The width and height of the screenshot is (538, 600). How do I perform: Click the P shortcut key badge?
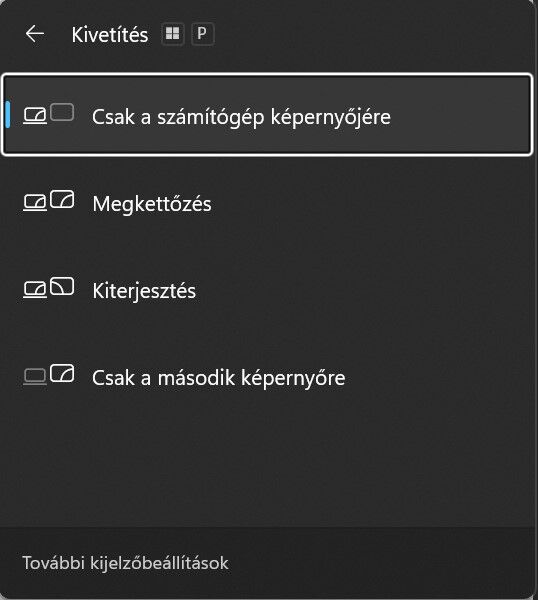[202, 34]
